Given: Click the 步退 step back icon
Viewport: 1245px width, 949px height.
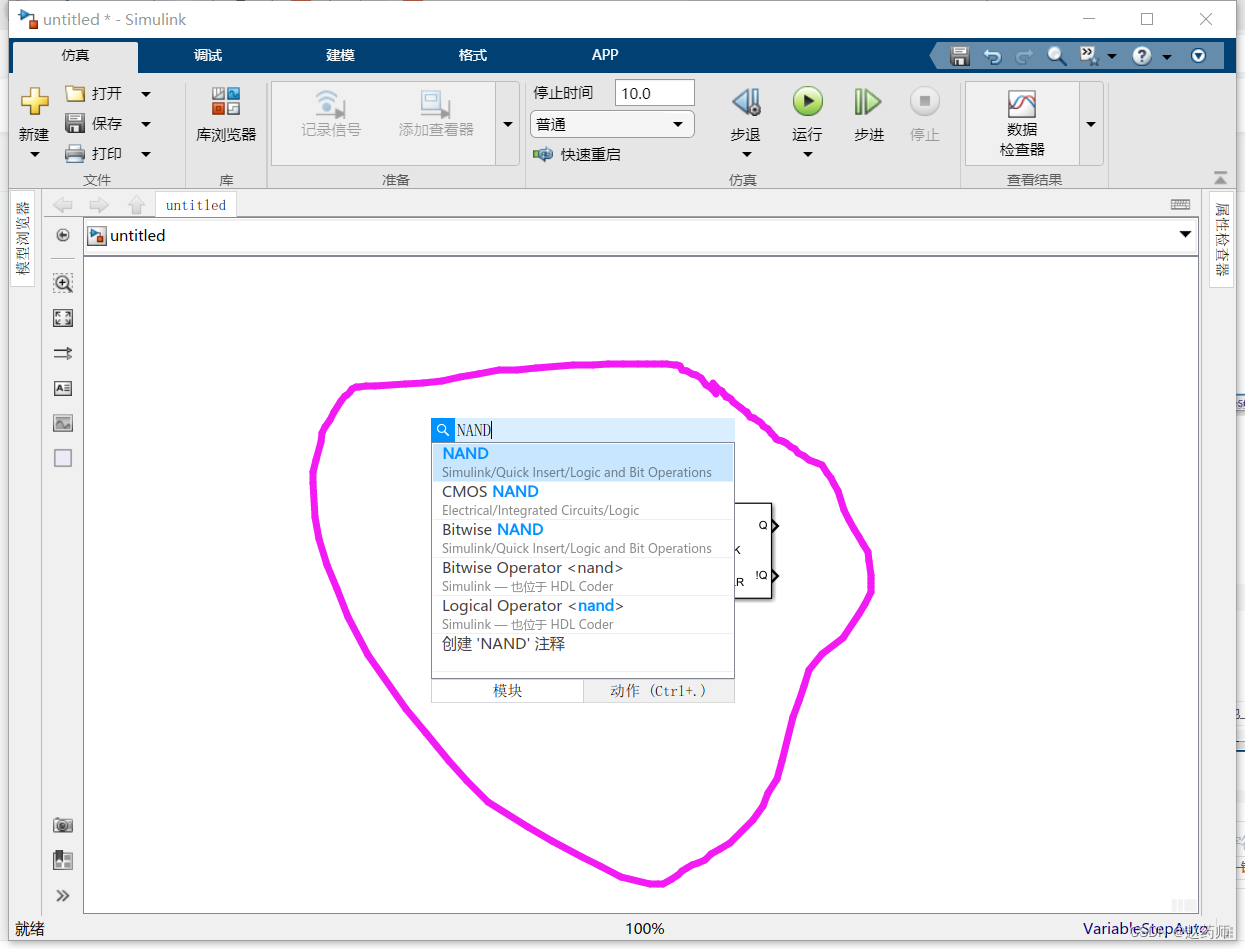Looking at the screenshot, I should point(746,102).
